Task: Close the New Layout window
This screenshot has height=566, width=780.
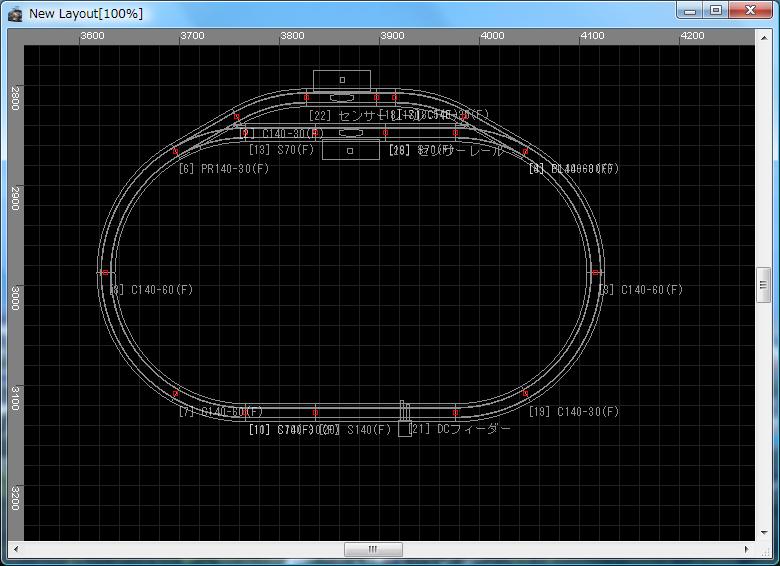Action: [750, 10]
